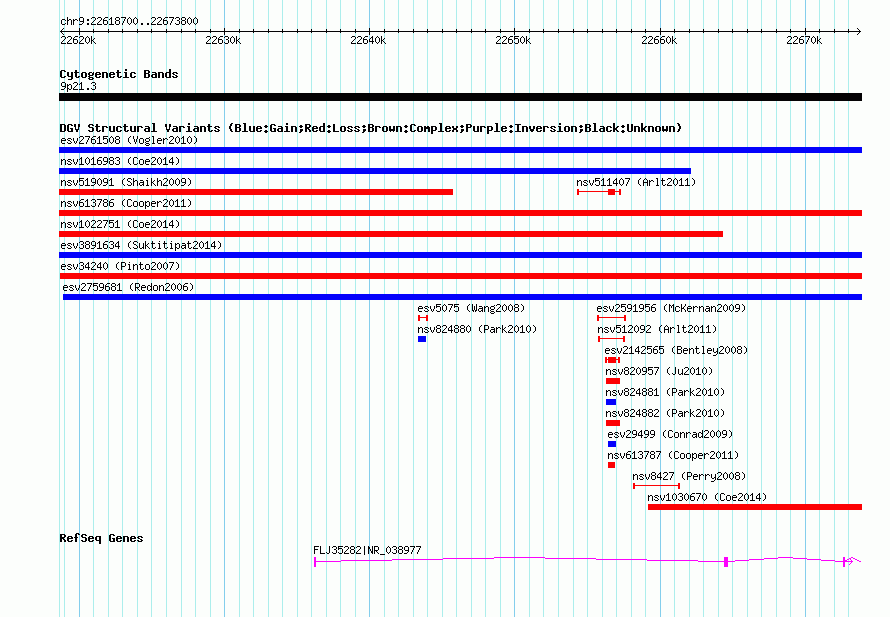This screenshot has height=617, width=890.
Task: Open the nsv1016983 (Coe2014) variant label
Action: [120, 161]
